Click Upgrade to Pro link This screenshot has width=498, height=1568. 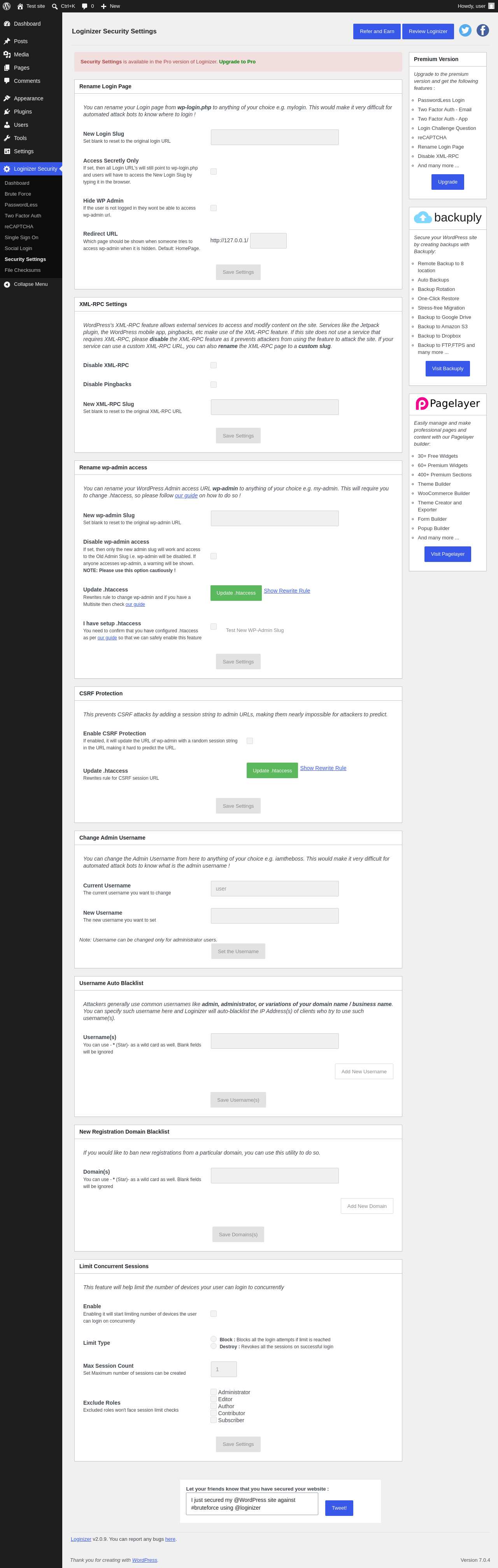(x=237, y=61)
